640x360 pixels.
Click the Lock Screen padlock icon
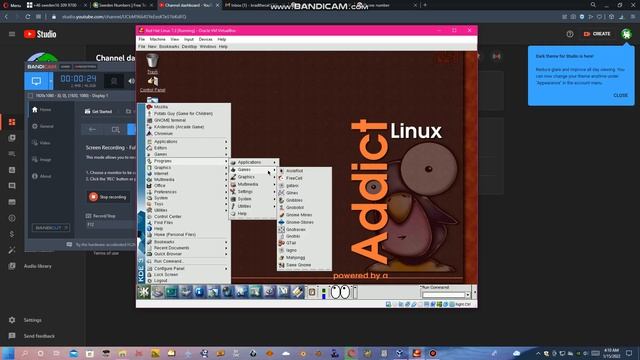[x=149, y=275]
